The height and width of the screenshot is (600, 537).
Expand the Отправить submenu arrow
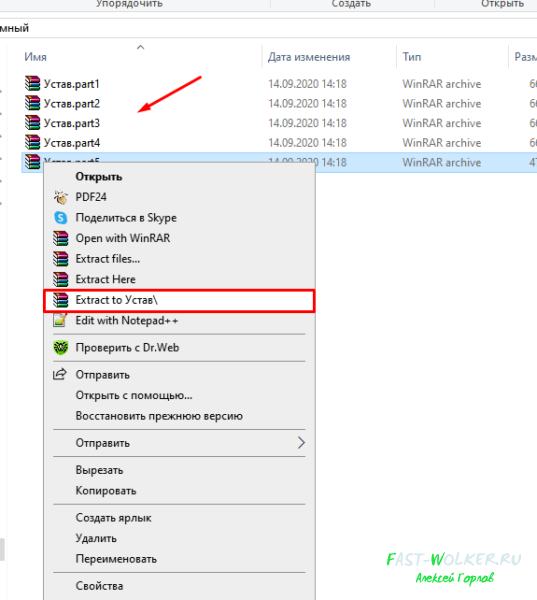(x=301, y=443)
